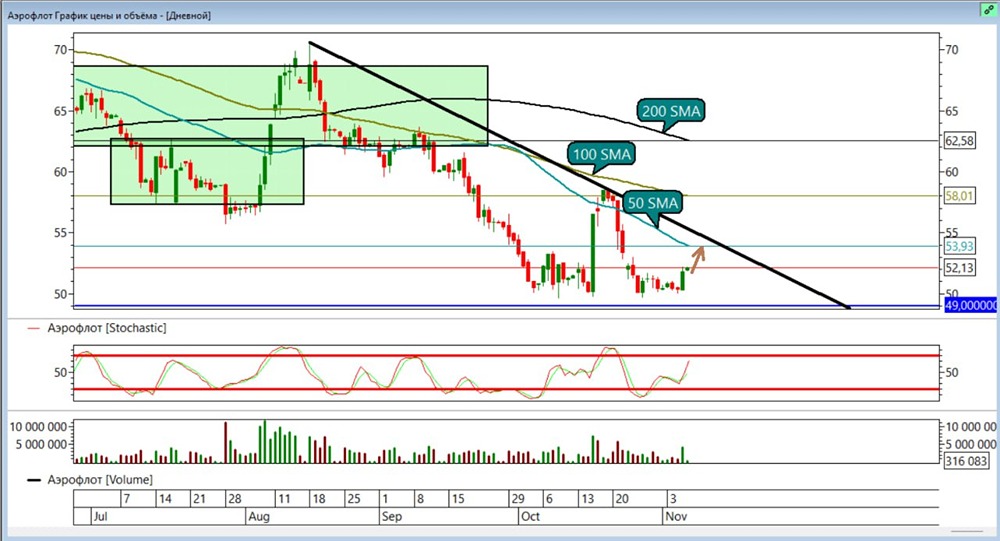The height and width of the screenshot is (541, 1000).
Task: Click date 25 in August on time axis
Action: 354,499
